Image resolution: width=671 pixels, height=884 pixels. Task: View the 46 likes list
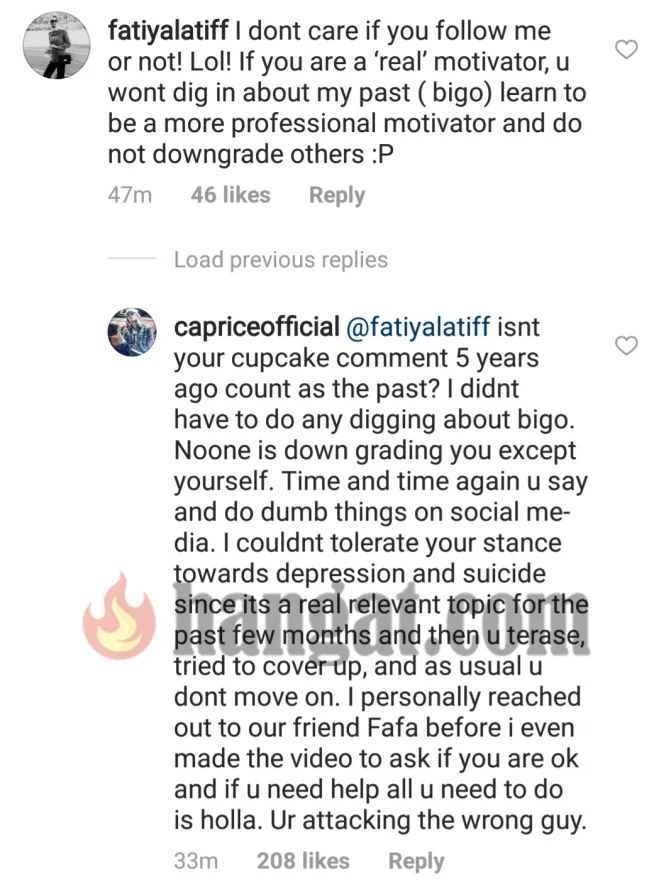(230, 195)
